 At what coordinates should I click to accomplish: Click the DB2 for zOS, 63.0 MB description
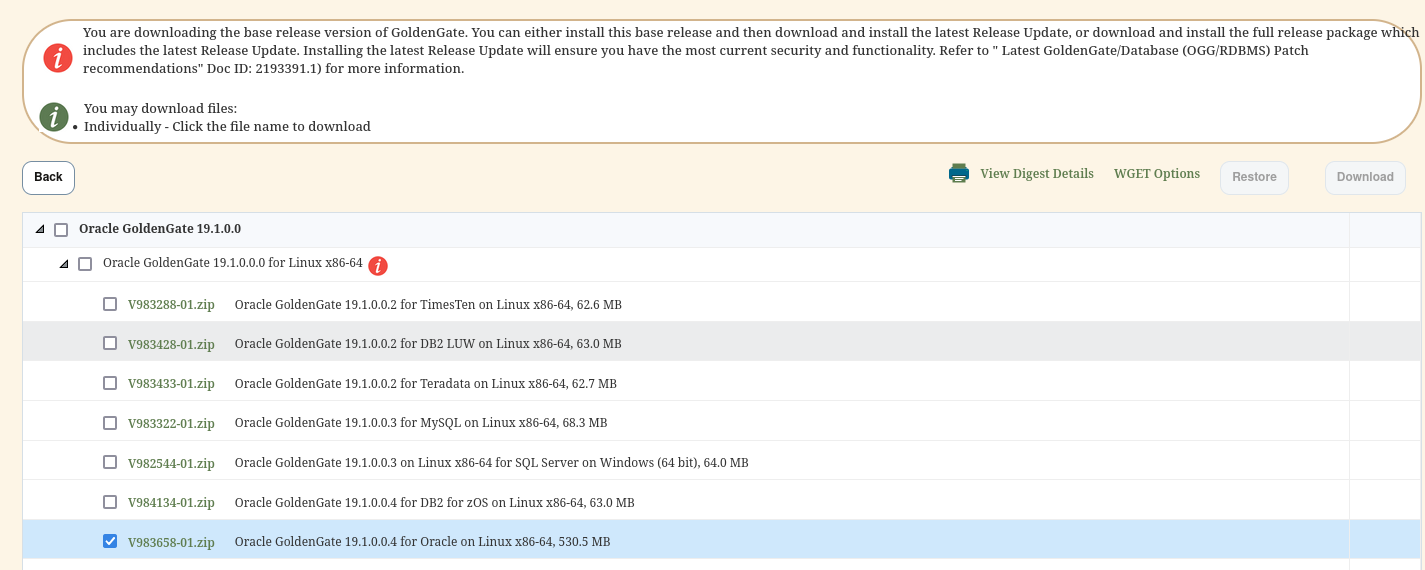point(435,502)
